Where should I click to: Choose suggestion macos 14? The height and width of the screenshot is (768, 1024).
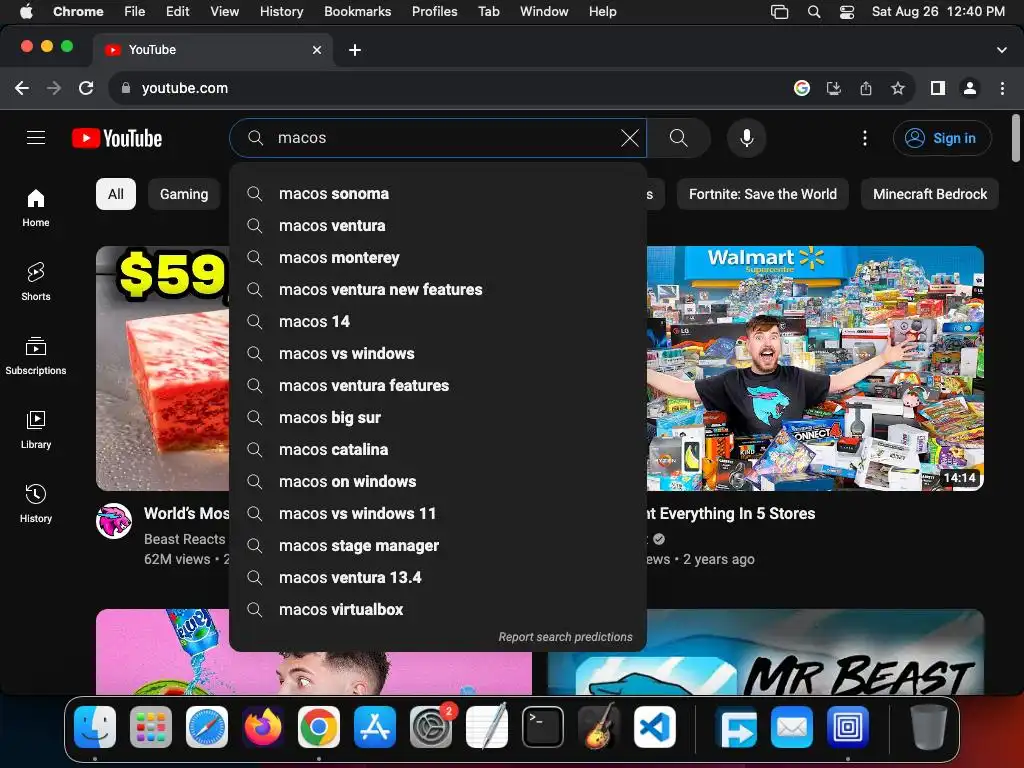click(438, 321)
